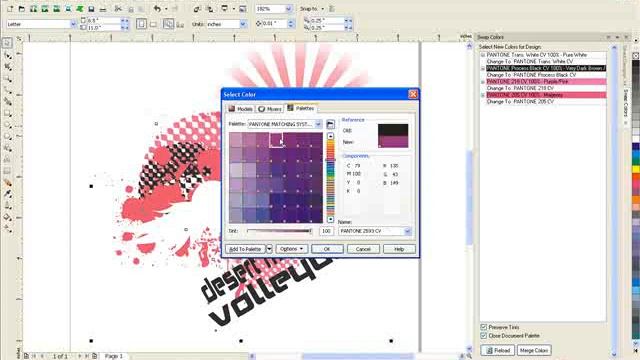The width and height of the screenshot is (640, 360).
Task: Collapse the PANTONE Trans. White CV tree node
Action: [483, 55]
